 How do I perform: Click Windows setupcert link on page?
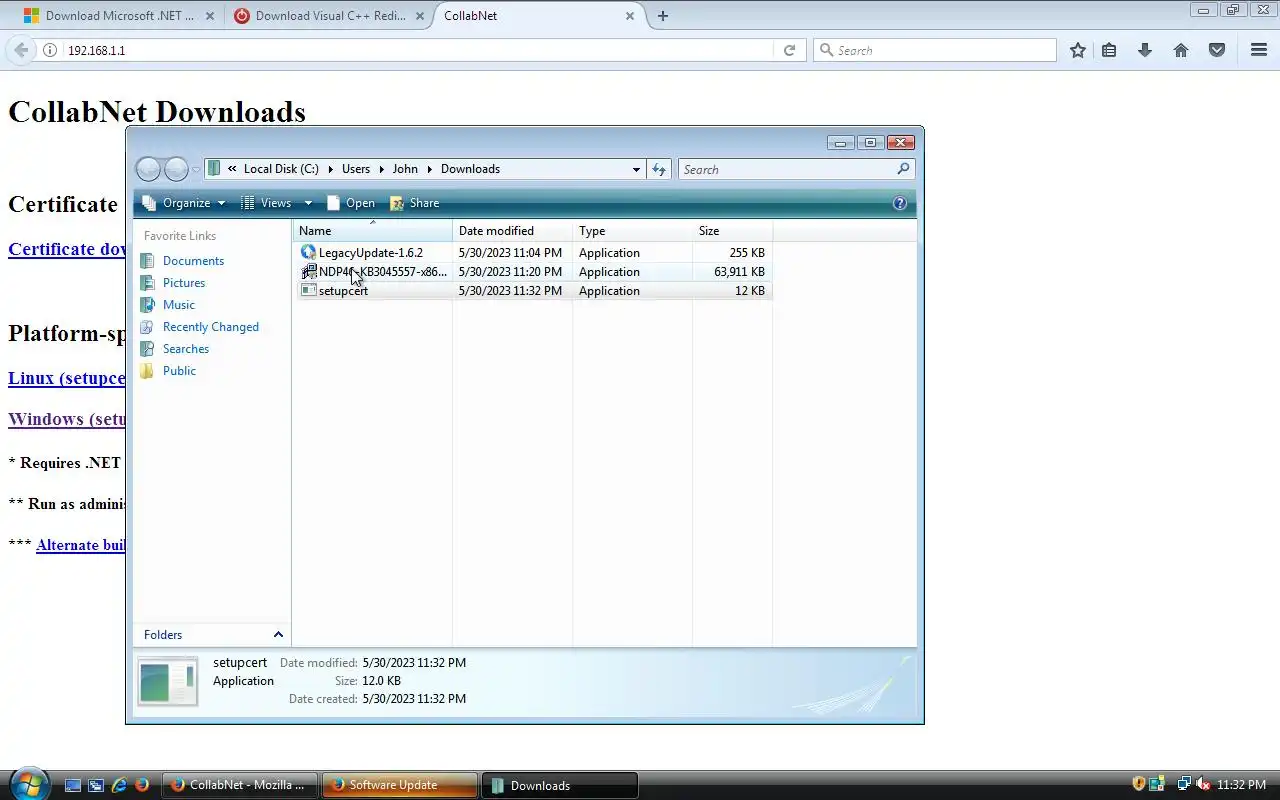click(66, 419)
